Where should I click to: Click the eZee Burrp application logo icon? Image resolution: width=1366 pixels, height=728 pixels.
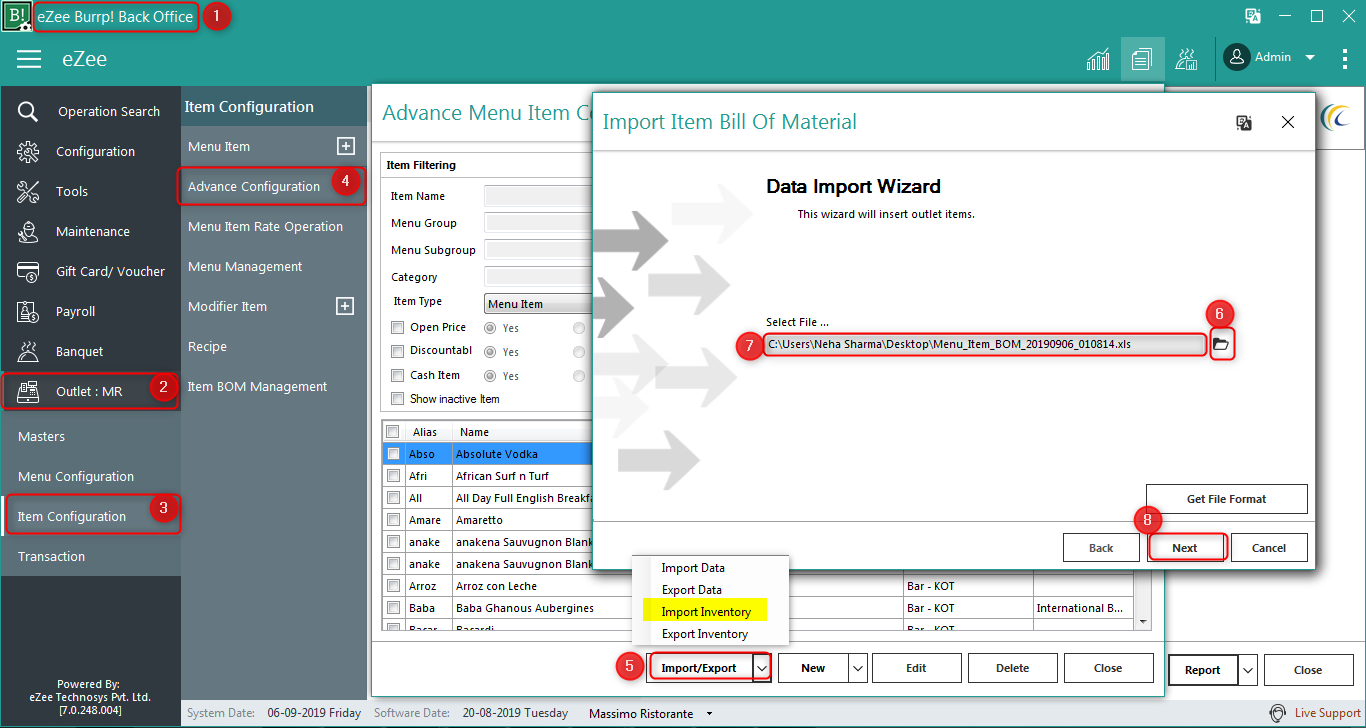[17, 16]
